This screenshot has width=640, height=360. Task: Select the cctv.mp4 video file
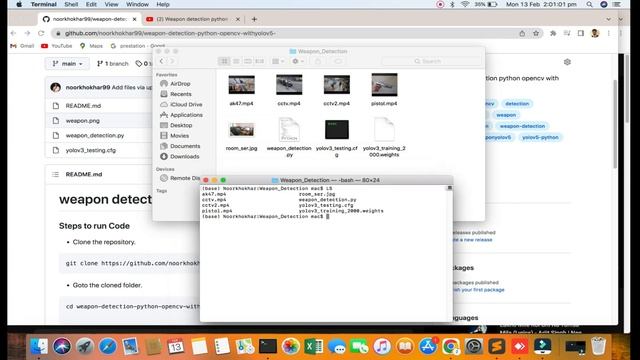coord(289,85)
